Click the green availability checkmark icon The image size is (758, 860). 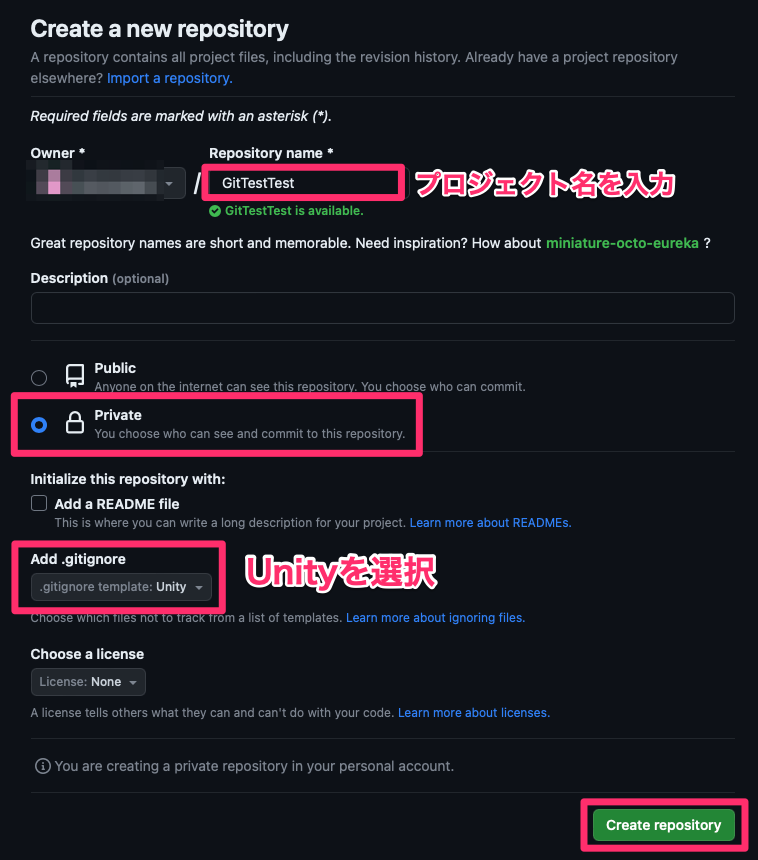tap(215, 211)
